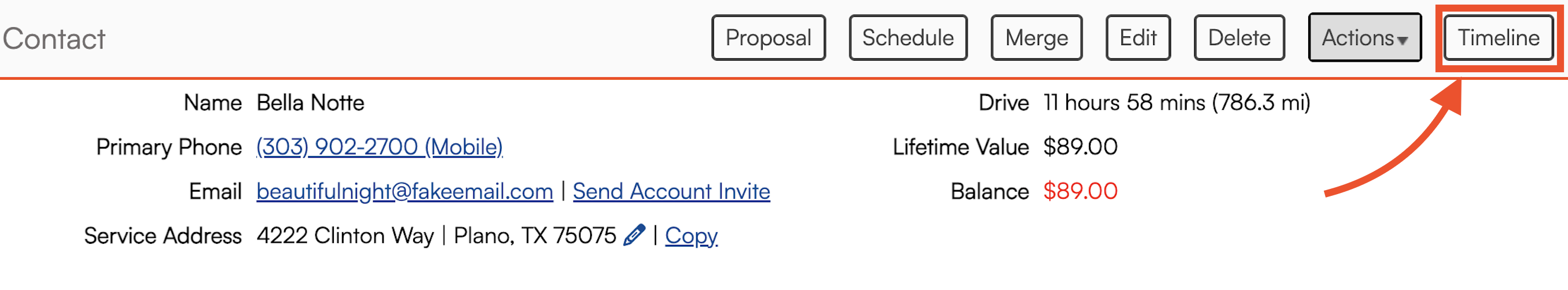Viewport: 1568px width, 290px height.
Task: Open the Timeline view
Action: (x=1498, y=38)
